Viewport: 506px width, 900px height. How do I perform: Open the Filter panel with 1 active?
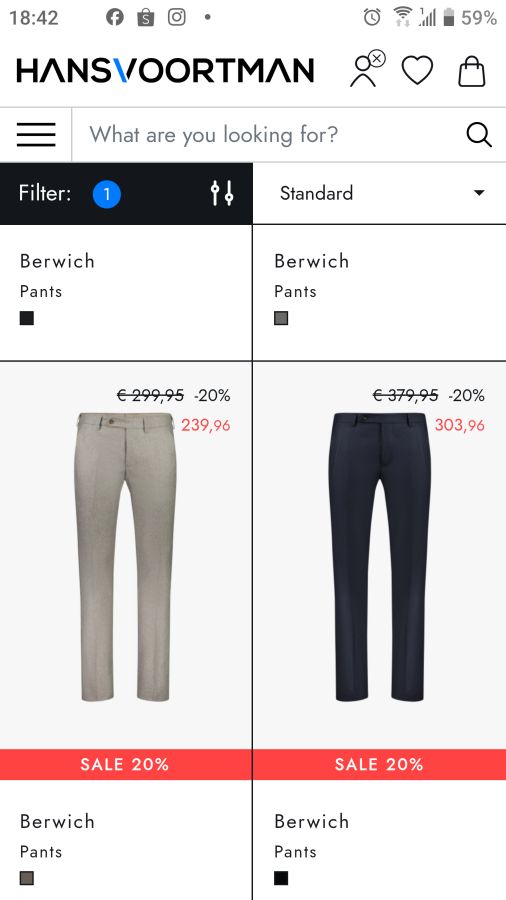tap(126, 193)
